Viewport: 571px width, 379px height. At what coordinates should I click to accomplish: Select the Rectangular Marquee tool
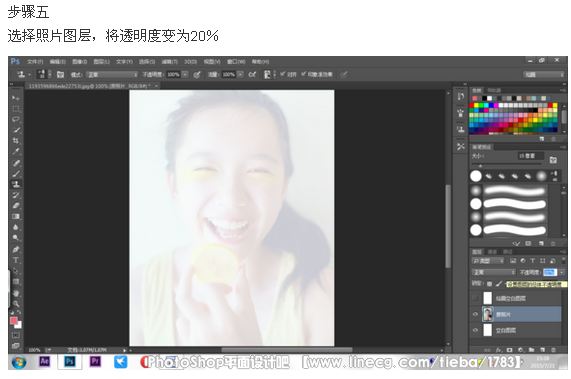16,108
